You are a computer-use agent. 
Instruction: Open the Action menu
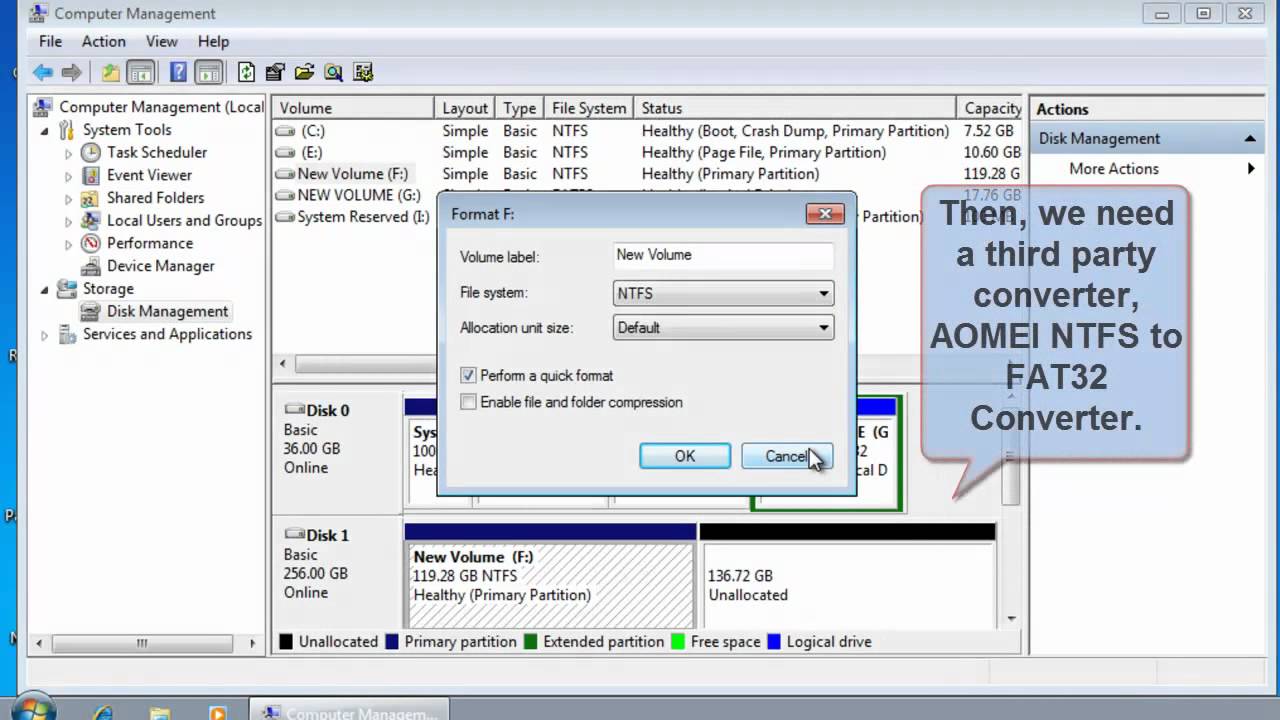[104, 41]
